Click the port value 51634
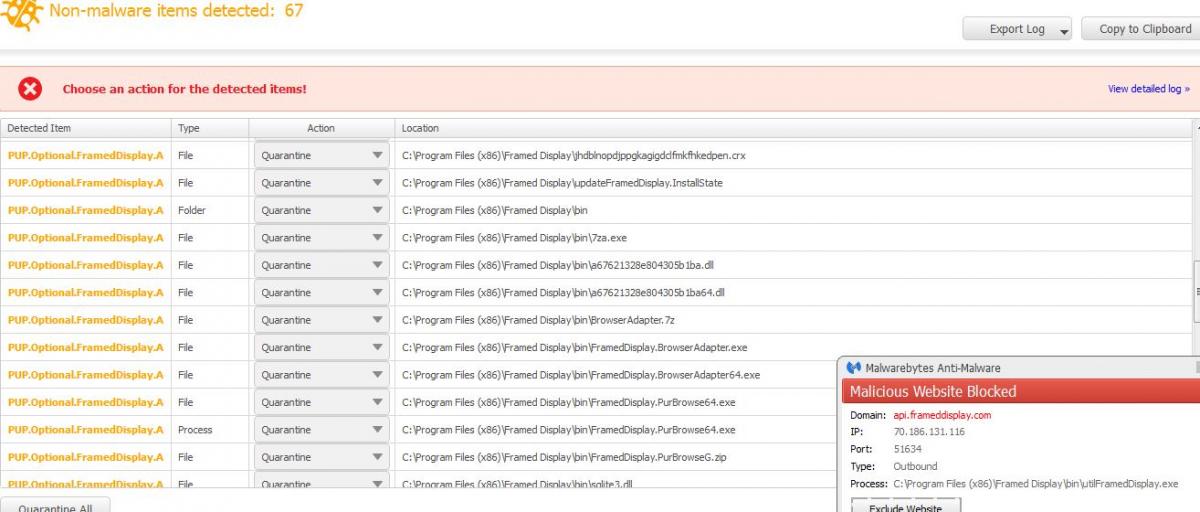Screen dimensions: 1200x512 tap(908, 449)
